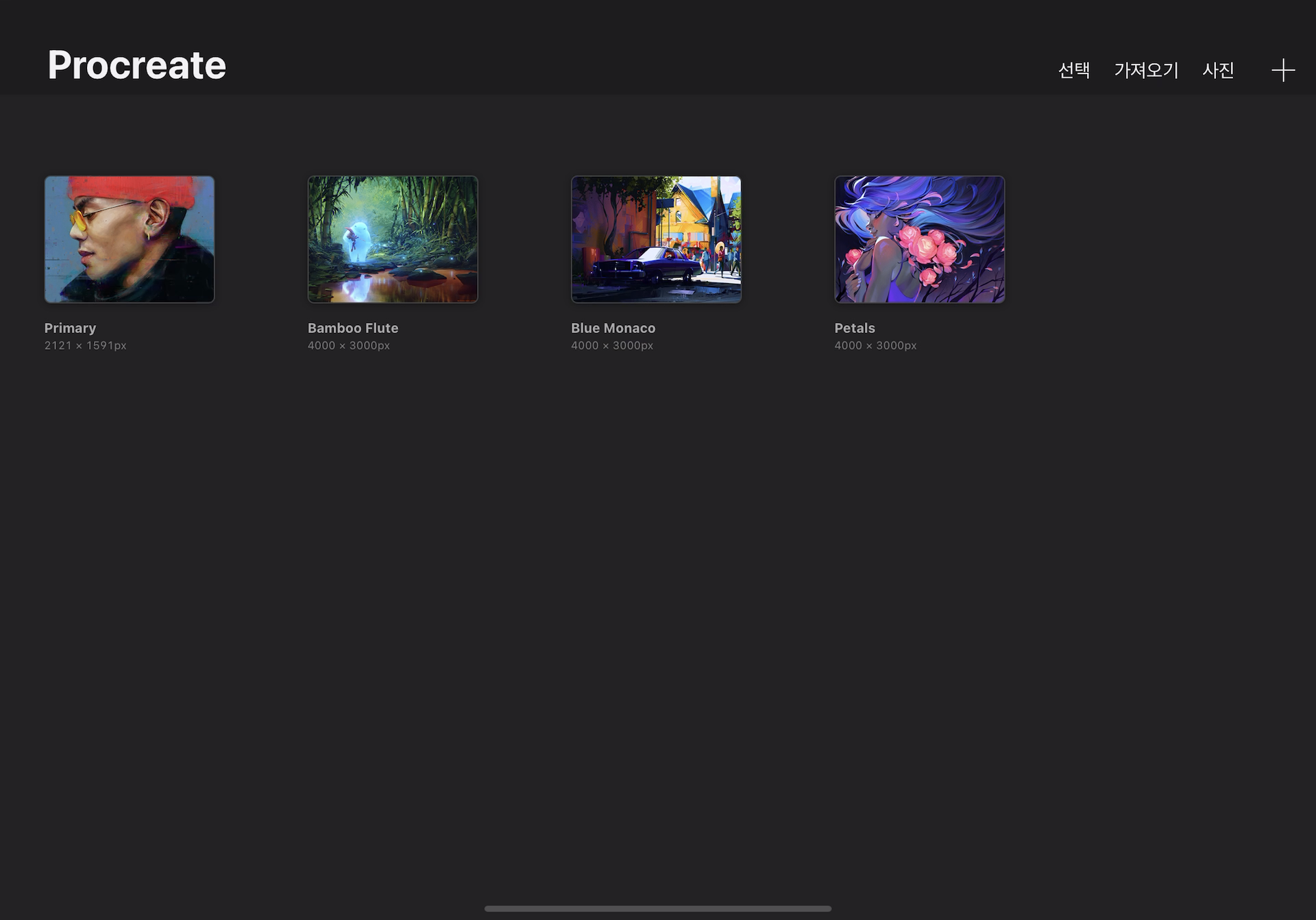The image size is (1316, 920).
Task: Tap the Petals title label
Action: [x=854, y=328]
